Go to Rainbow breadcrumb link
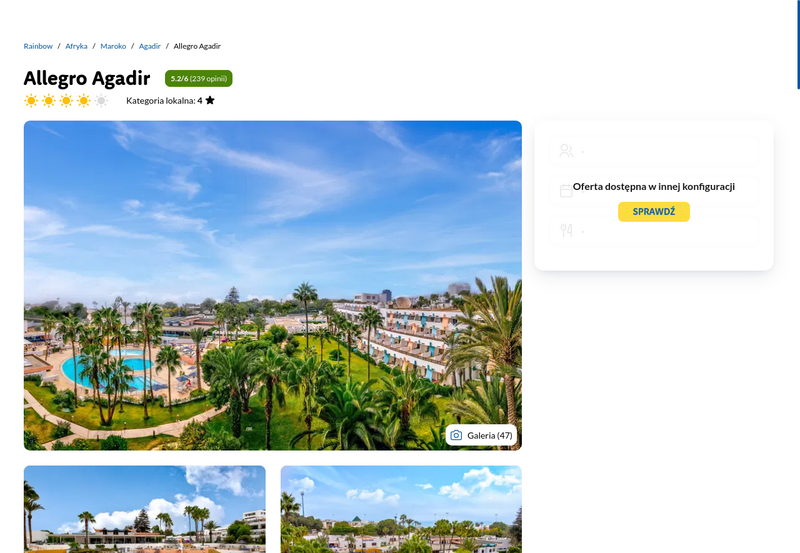The height and width of the screenshot is (553, 800). coord(38,46)
